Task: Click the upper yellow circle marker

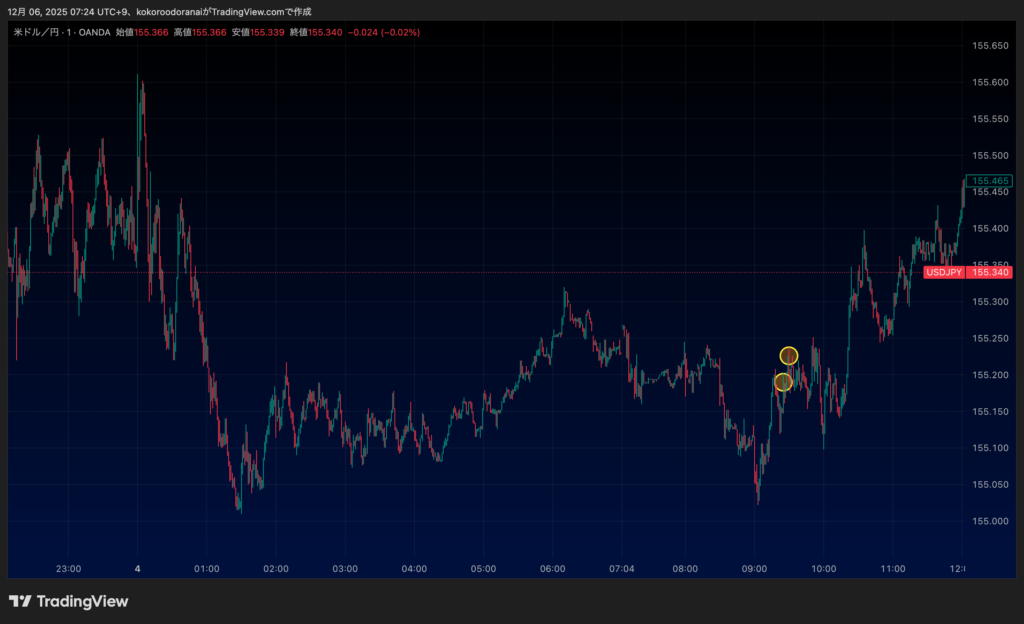Action: [x=789, y=356]
